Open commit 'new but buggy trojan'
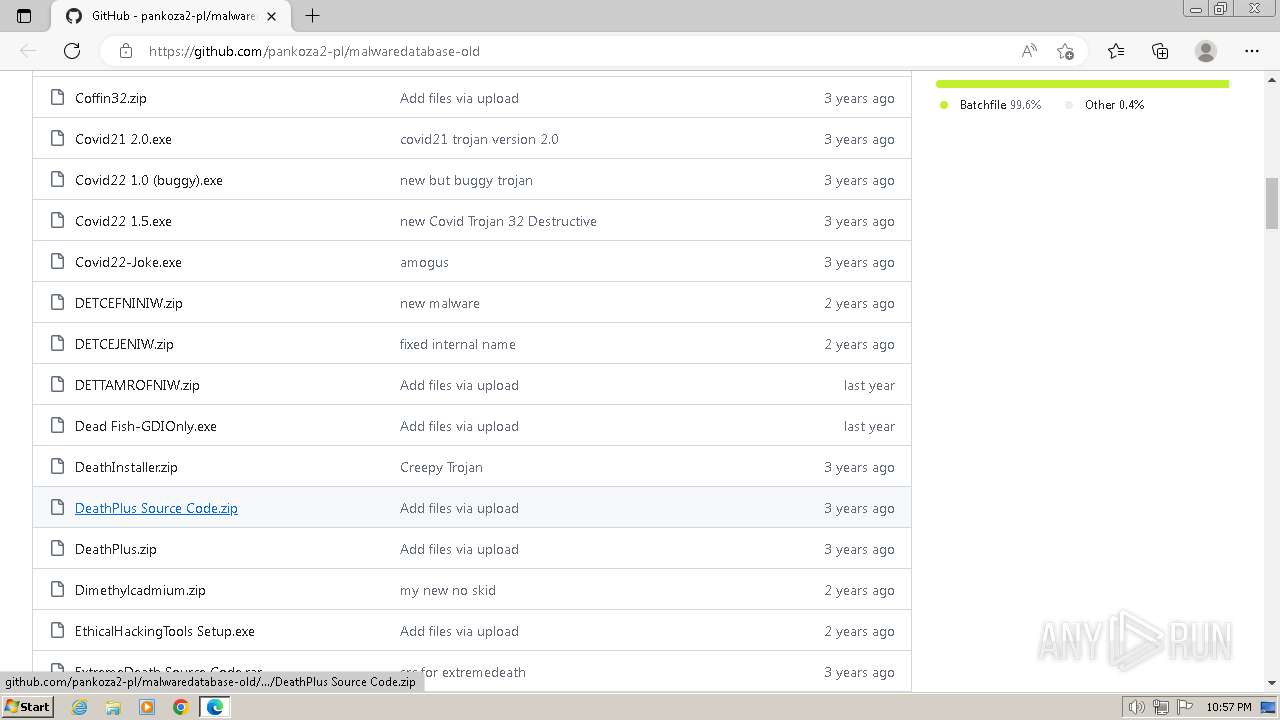 pos(466,180)
